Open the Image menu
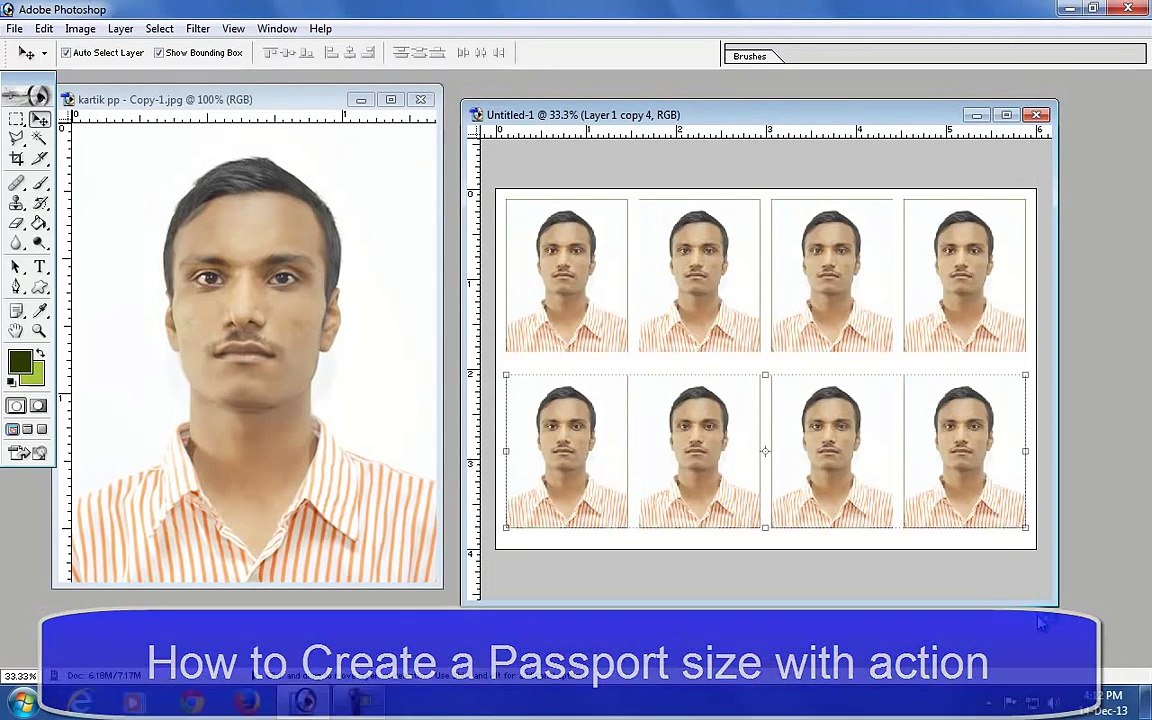1152x720 pixels. [80, 29]
